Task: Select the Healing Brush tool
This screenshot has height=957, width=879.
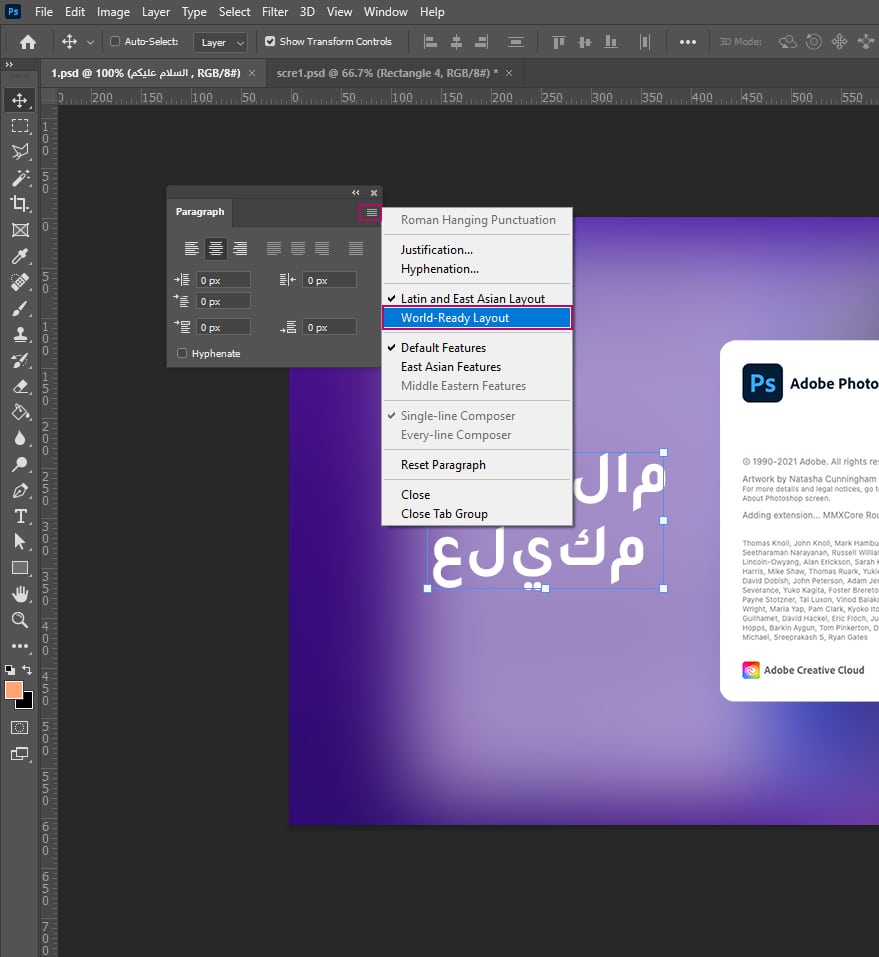Action: tap(20, 282)
